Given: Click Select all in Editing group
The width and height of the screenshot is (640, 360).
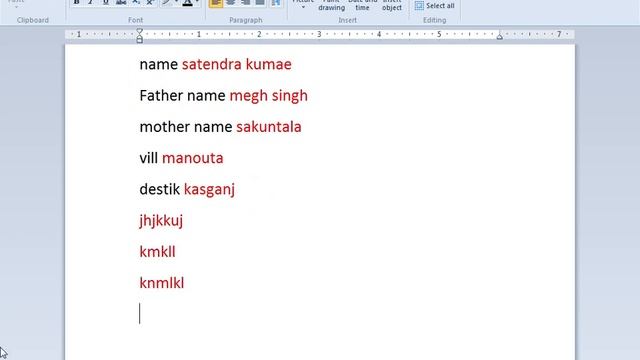Looking at the screenshot, I should click(435, 6).
